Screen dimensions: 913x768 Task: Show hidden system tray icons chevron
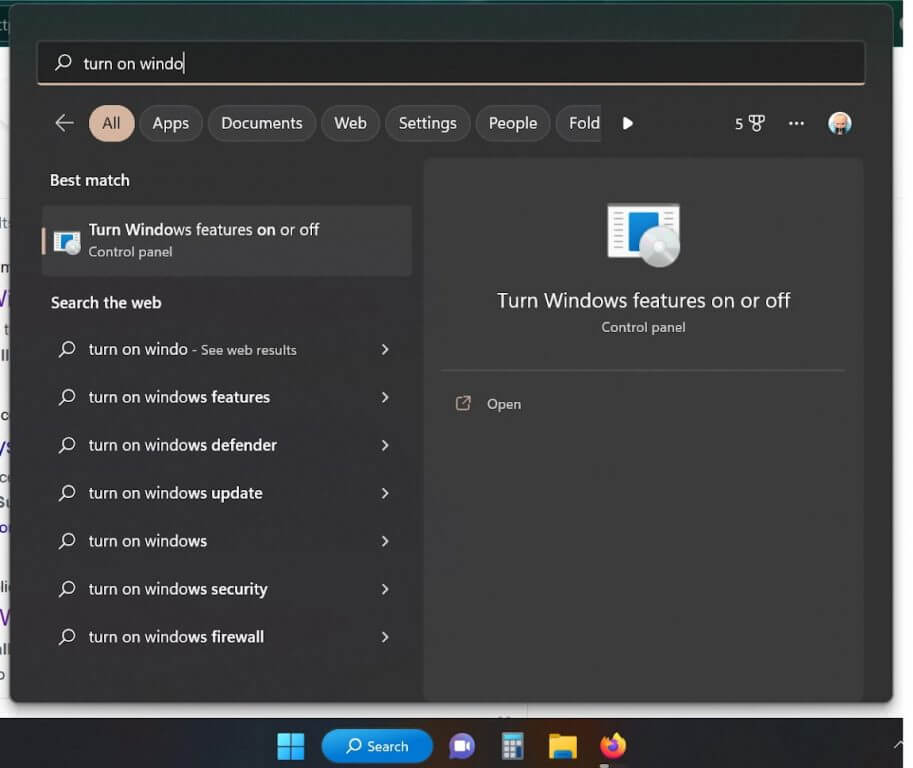click(898, 744)
